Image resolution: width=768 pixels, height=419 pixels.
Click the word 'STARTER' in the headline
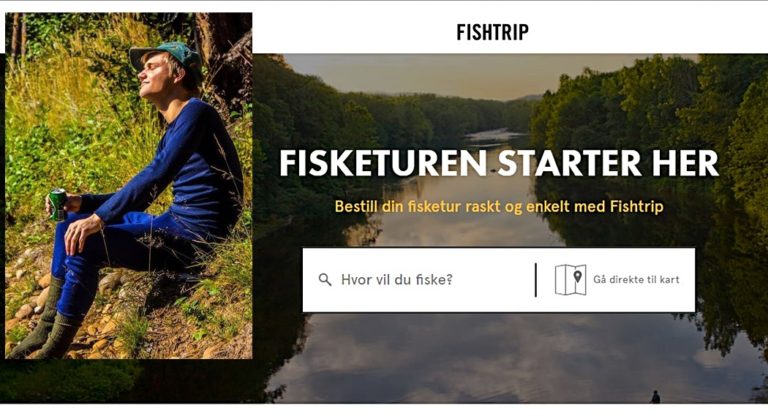tap(570, 163)
